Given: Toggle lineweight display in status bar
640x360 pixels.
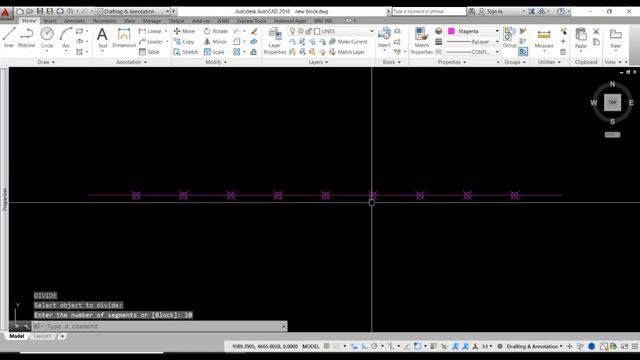Looking at the screenshot, I should (x=433, y=346).
